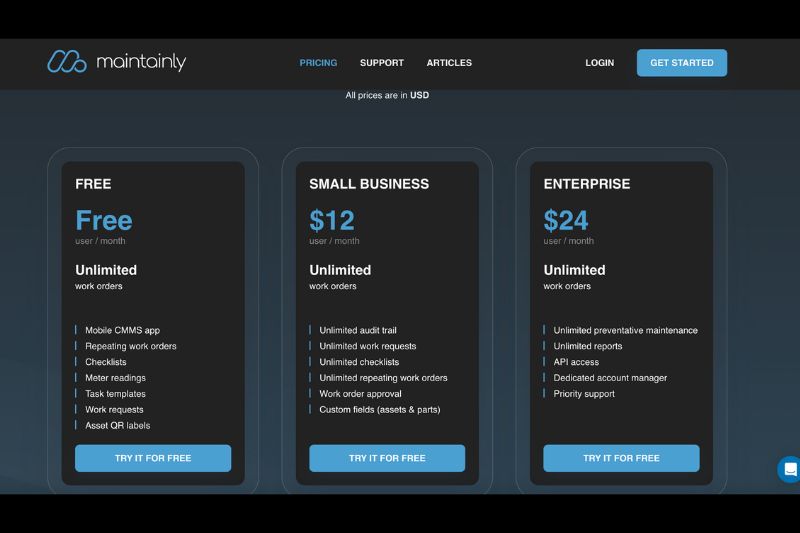Go to the Support page
Image resolution: width=800 pixels, height=533 pixels.
382,63
